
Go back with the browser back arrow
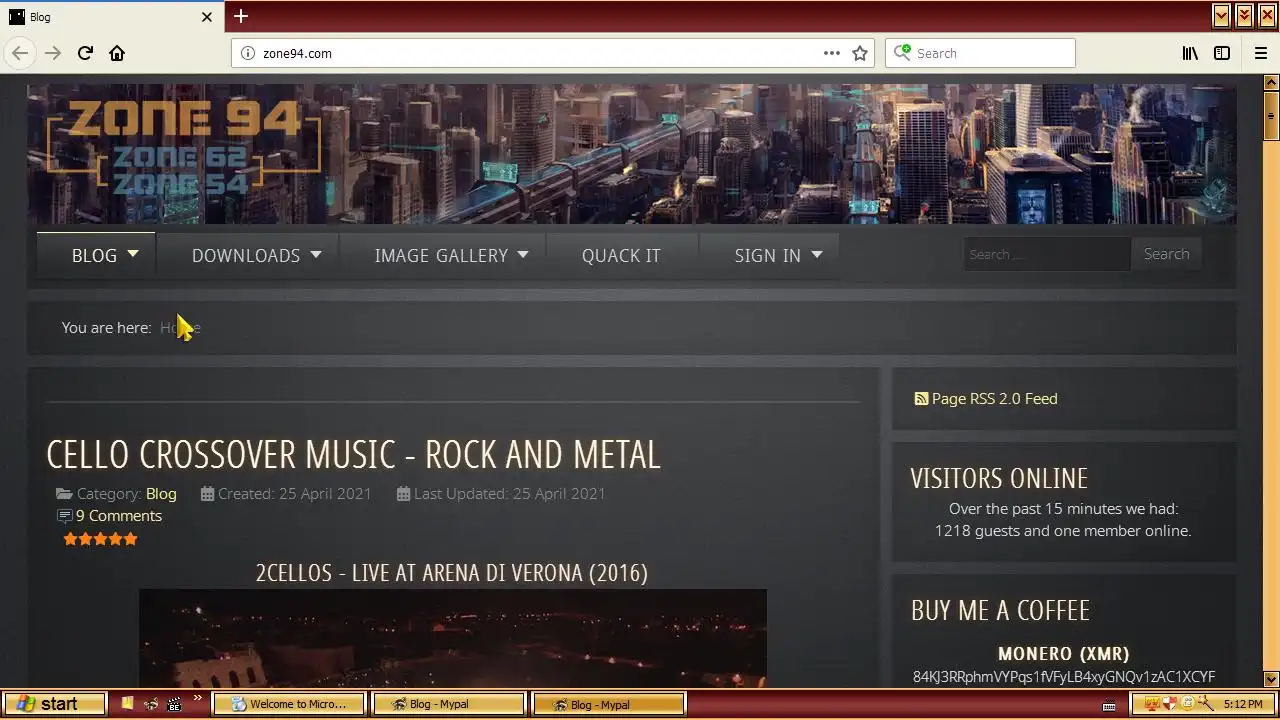click(x=20, y=53)
